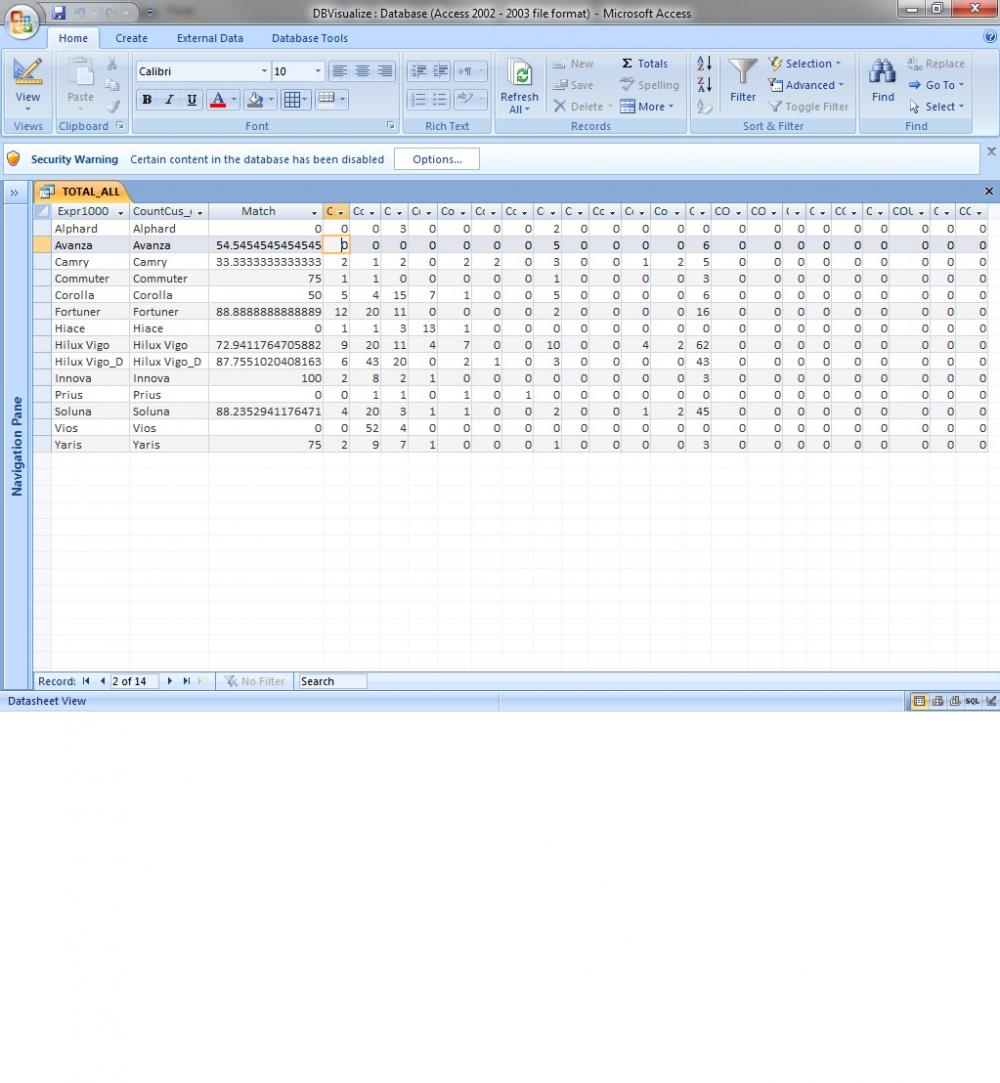Close the security warning bar
This screenshot has height=1083, width=1000.
991,151
